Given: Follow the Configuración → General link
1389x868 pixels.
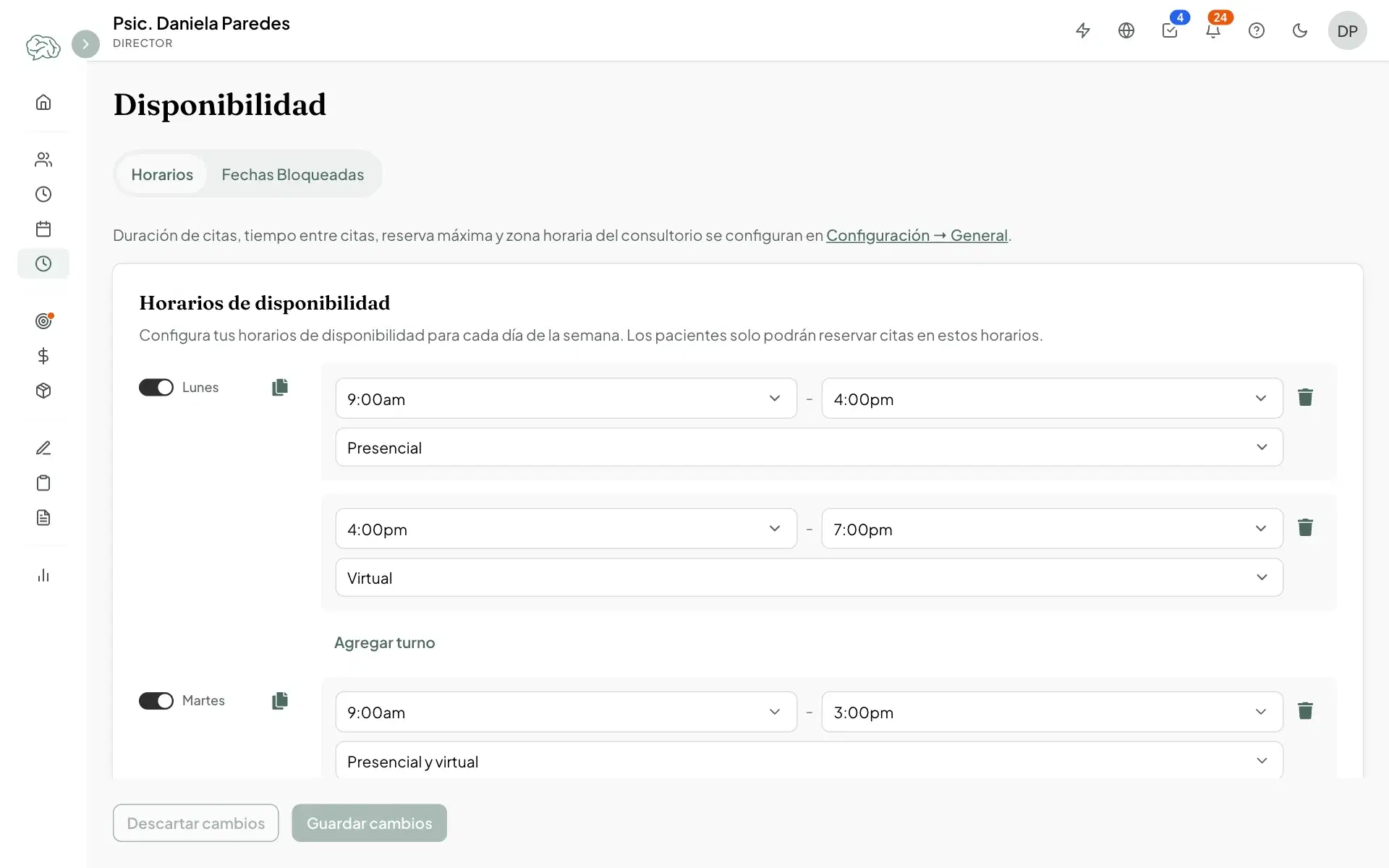Looking at the screenshot, I should pyautogui.click(x=917, y=235).
